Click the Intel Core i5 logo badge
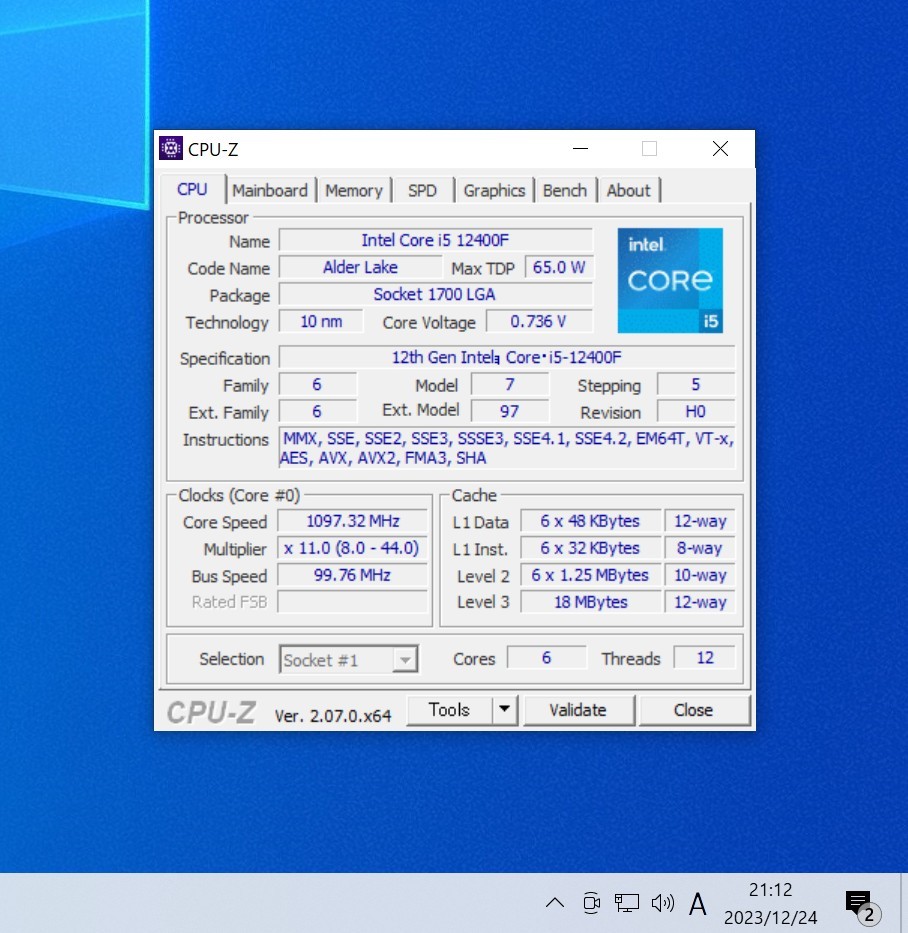The image size is (908, 933). pos(670,280)
